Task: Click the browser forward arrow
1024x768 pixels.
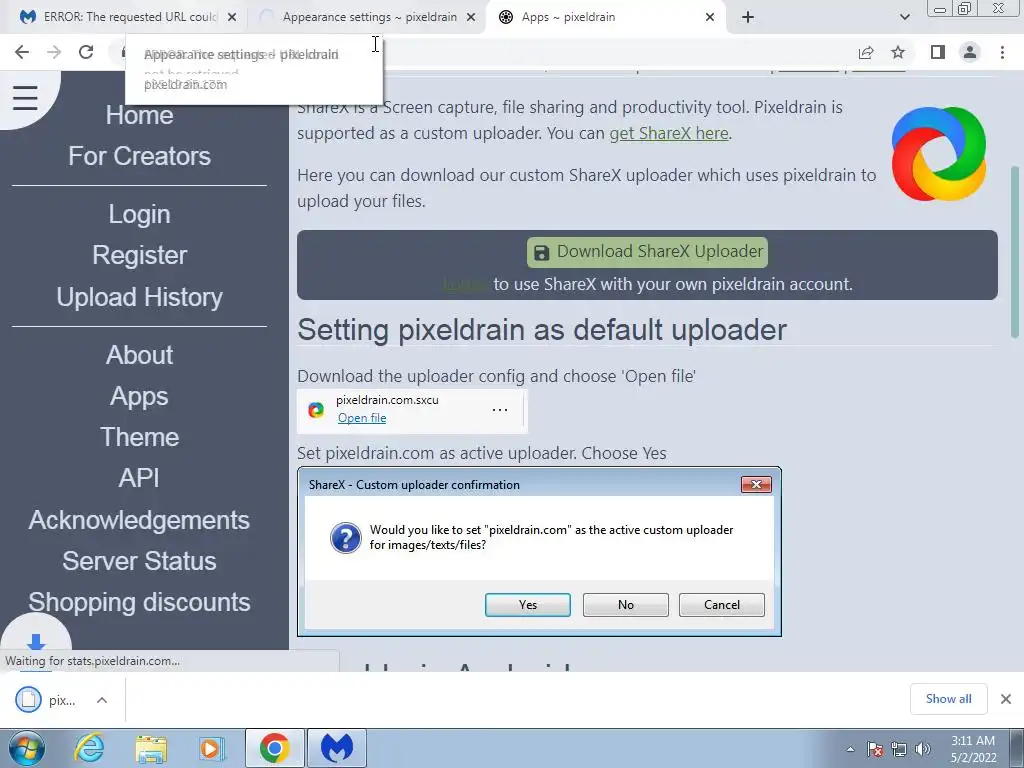Action: pos(54,52)
